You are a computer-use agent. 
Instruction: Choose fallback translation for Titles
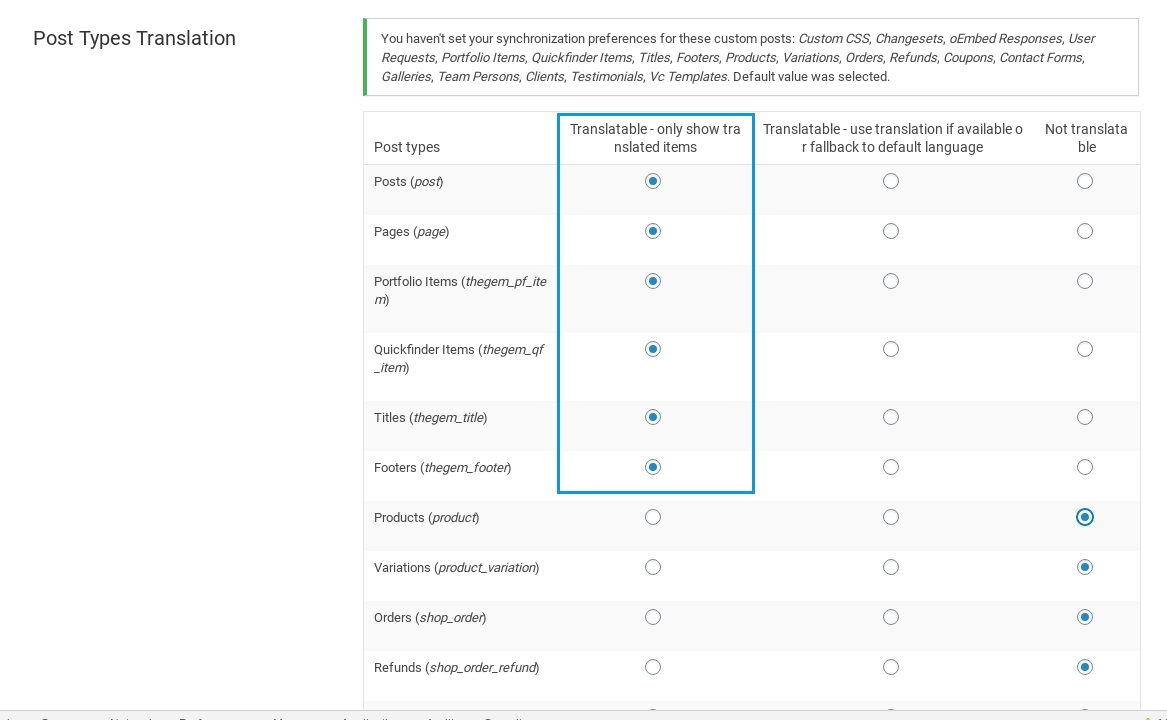[891, 417]
